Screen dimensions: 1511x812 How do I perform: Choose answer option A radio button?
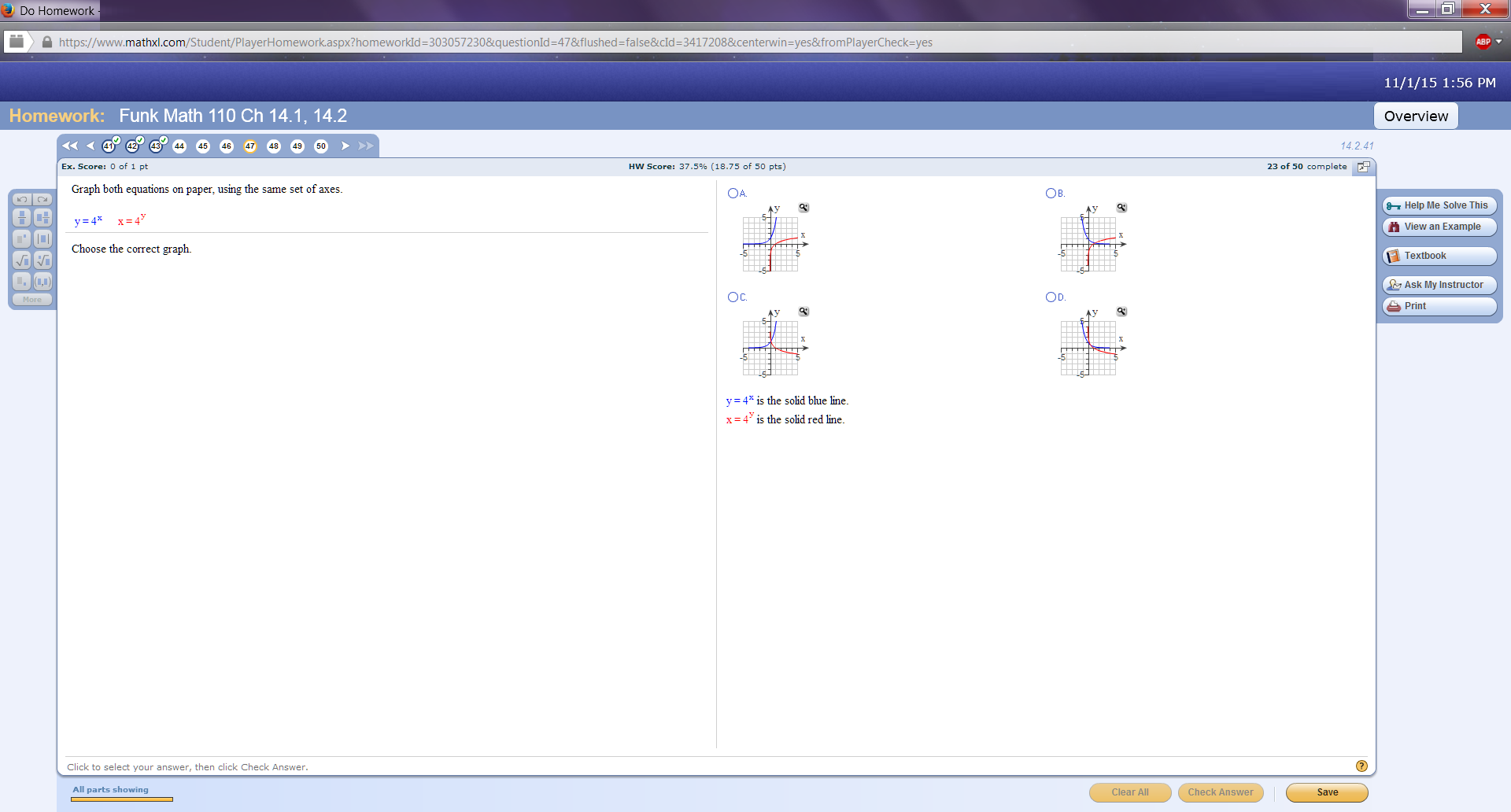click(733, 194)
